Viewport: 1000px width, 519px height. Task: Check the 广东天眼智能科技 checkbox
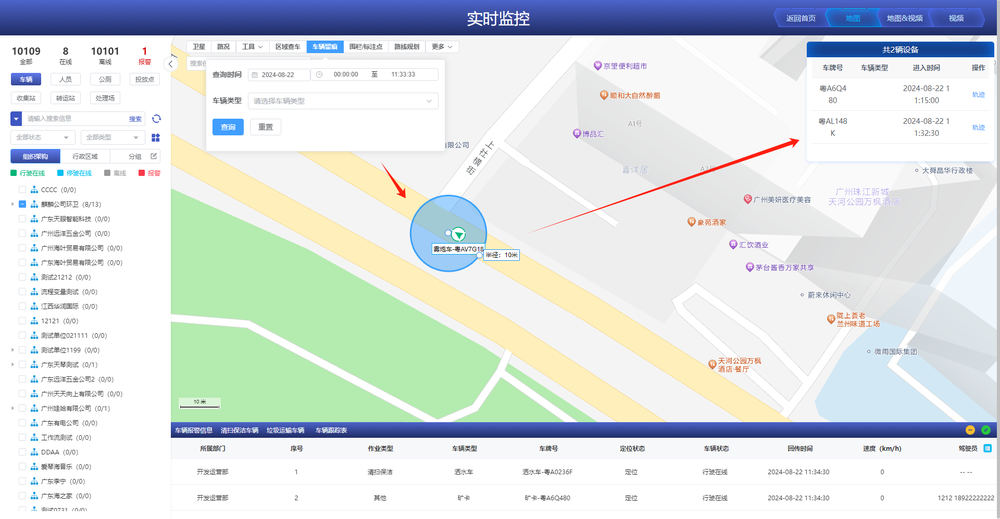[22, 219]
